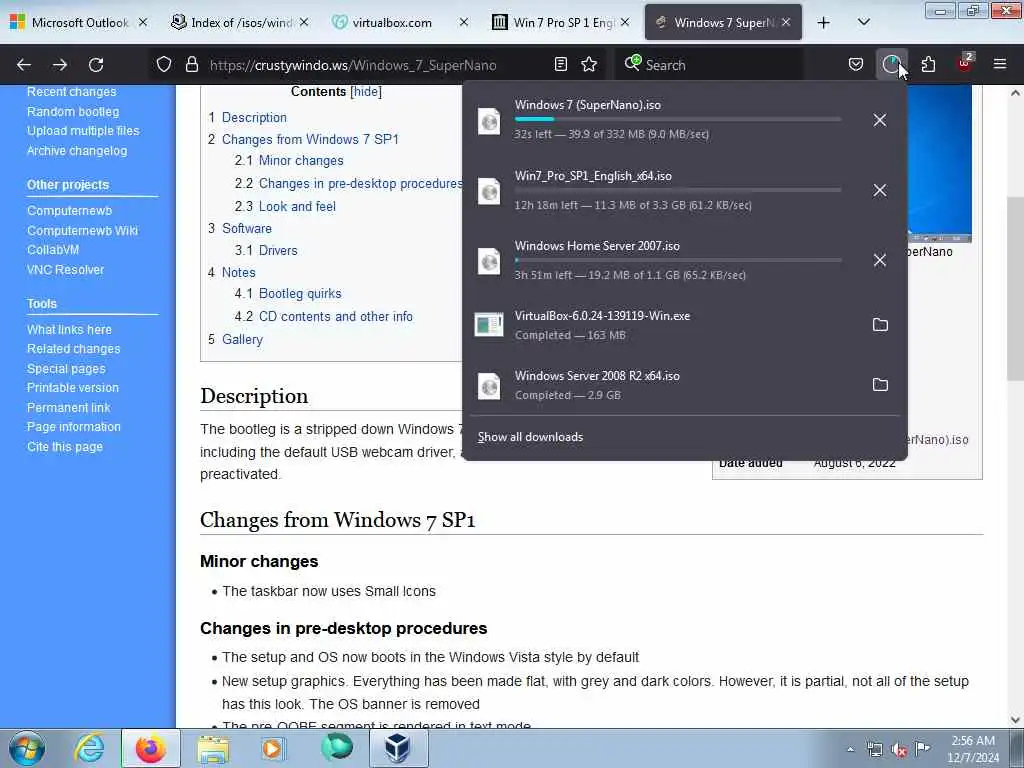1024x768 pixels.
Task: Cancel the Windows 7 (SuperNano).iso download
Action: coord(880,120)
